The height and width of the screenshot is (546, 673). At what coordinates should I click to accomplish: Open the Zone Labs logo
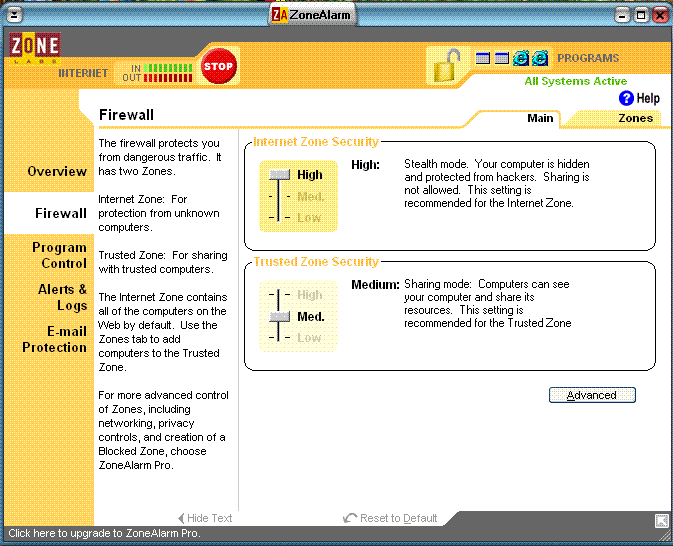(x=35, y=48)
